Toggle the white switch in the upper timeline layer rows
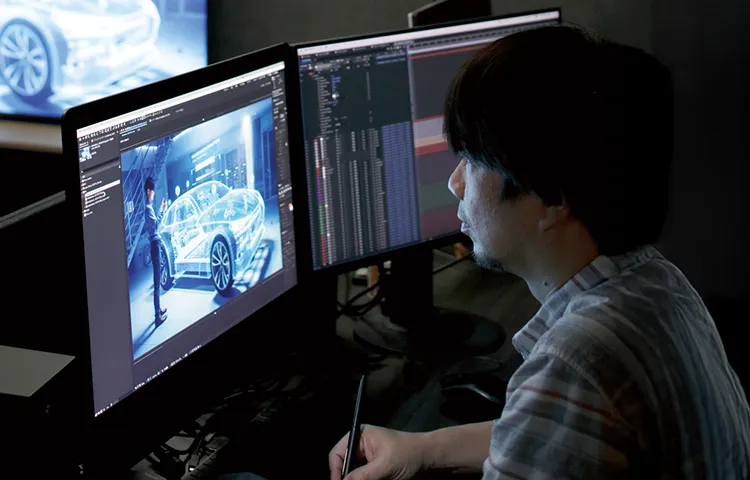 (x=336, y=97)
